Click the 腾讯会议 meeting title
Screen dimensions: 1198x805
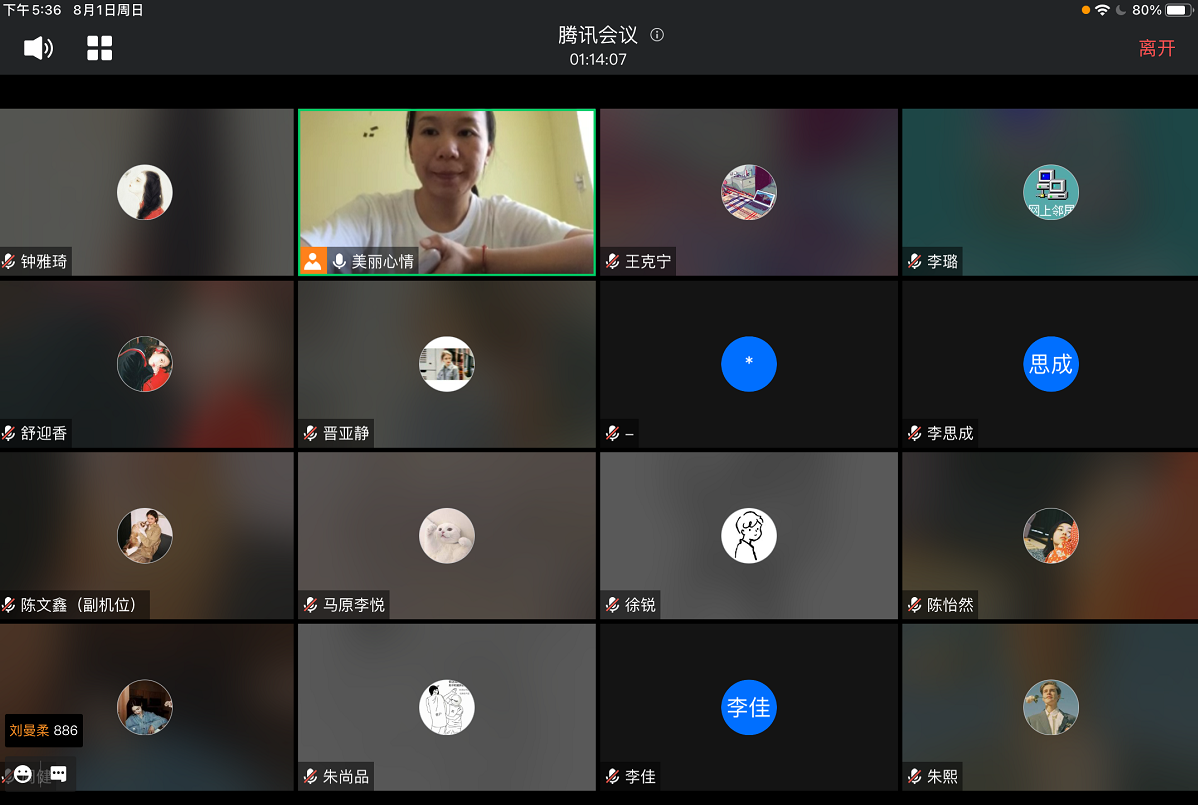click(x=597, y=35)
